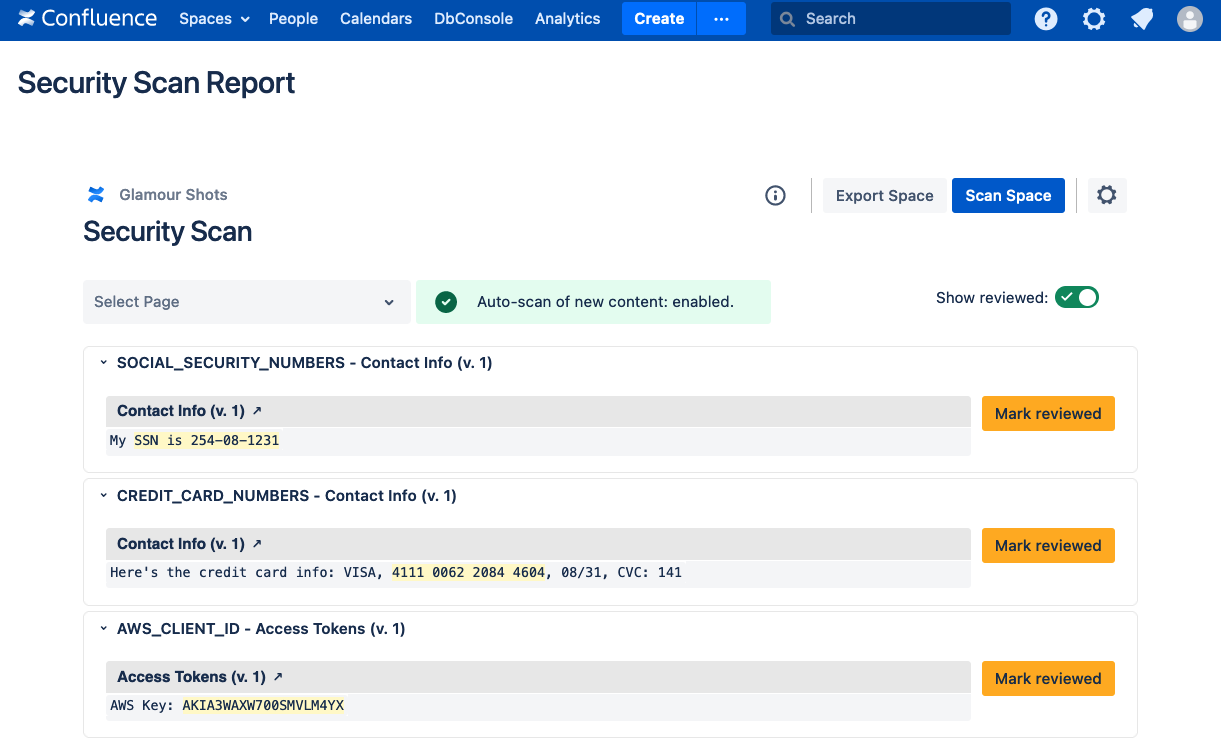Click the Confluence logo in header
1221x745 pixels.
[87, 19]
